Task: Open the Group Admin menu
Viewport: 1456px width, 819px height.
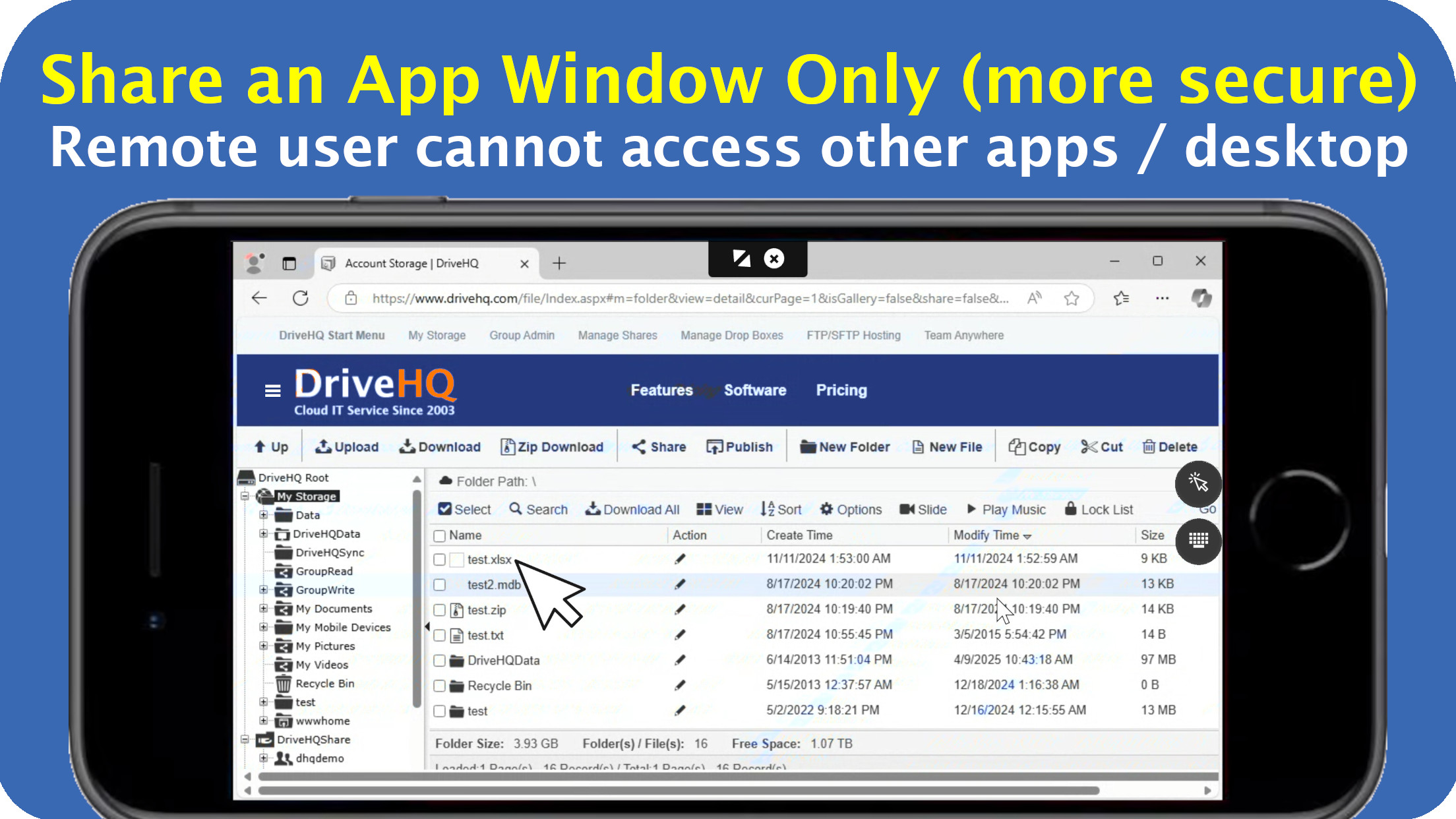Action: point(522,335)
